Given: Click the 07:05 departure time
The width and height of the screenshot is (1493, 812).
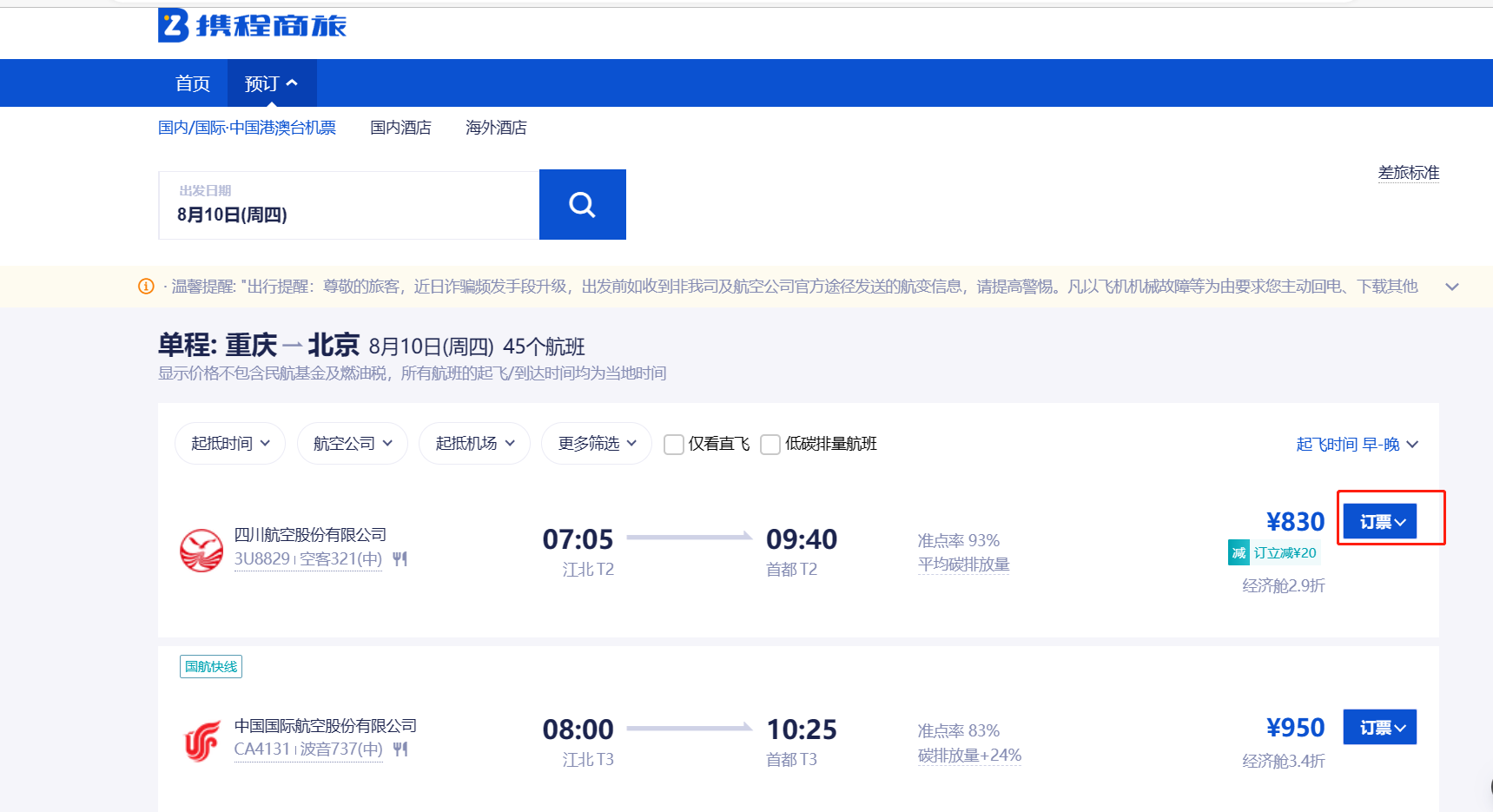Looking at the screenshot, I should coord(578,539).
